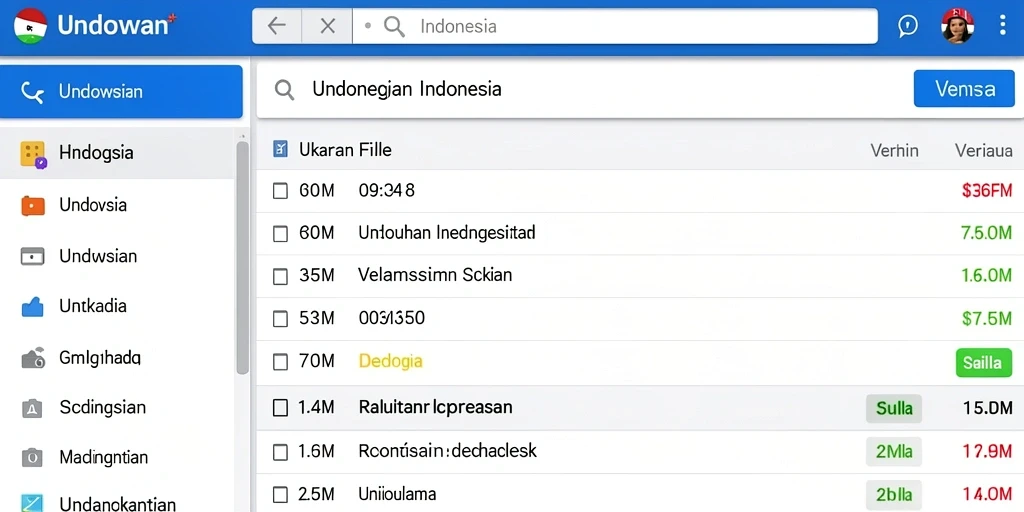Tick the checkbox for row 0031350
Image resolution: width=1024 pixels, height=512 pixels.
(280, 319)
